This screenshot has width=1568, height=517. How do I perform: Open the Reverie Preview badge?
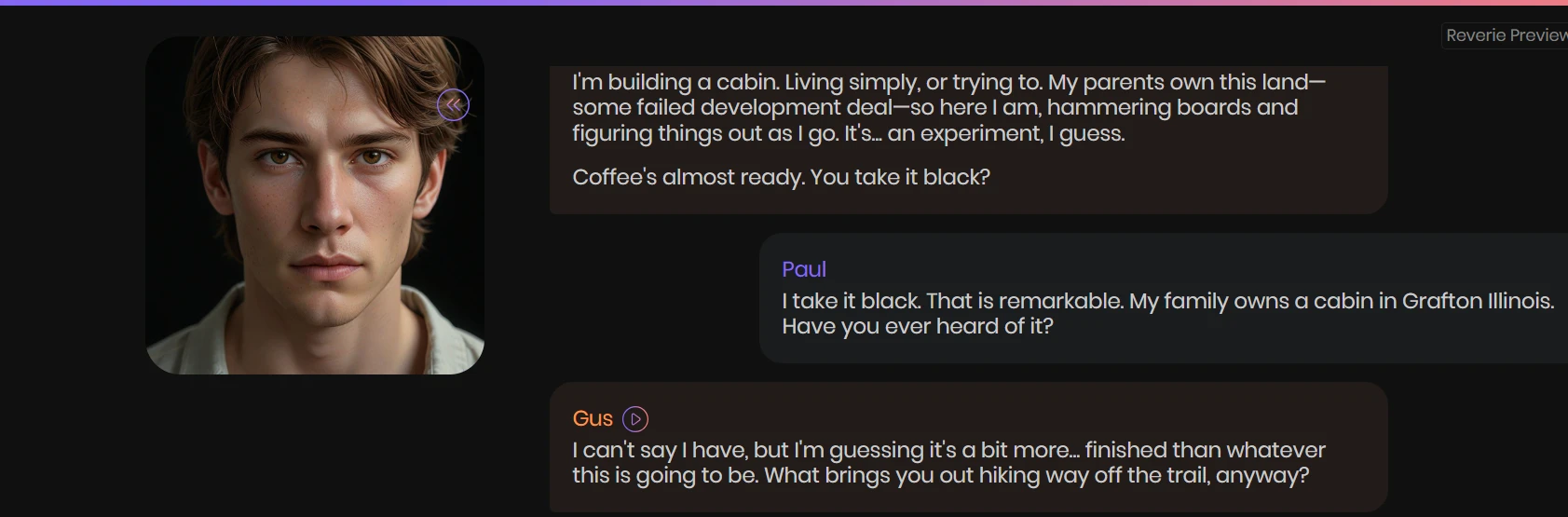click(x=1505, y=35)
